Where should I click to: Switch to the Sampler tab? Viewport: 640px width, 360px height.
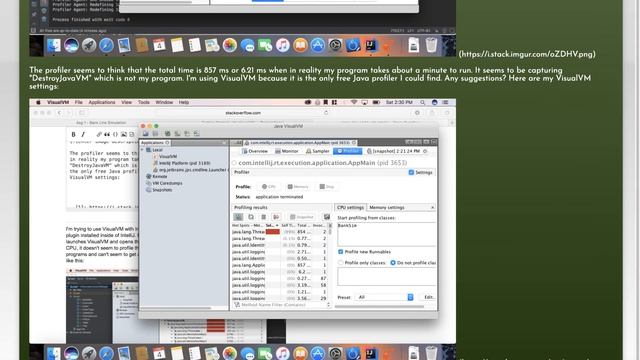point(318,151)
